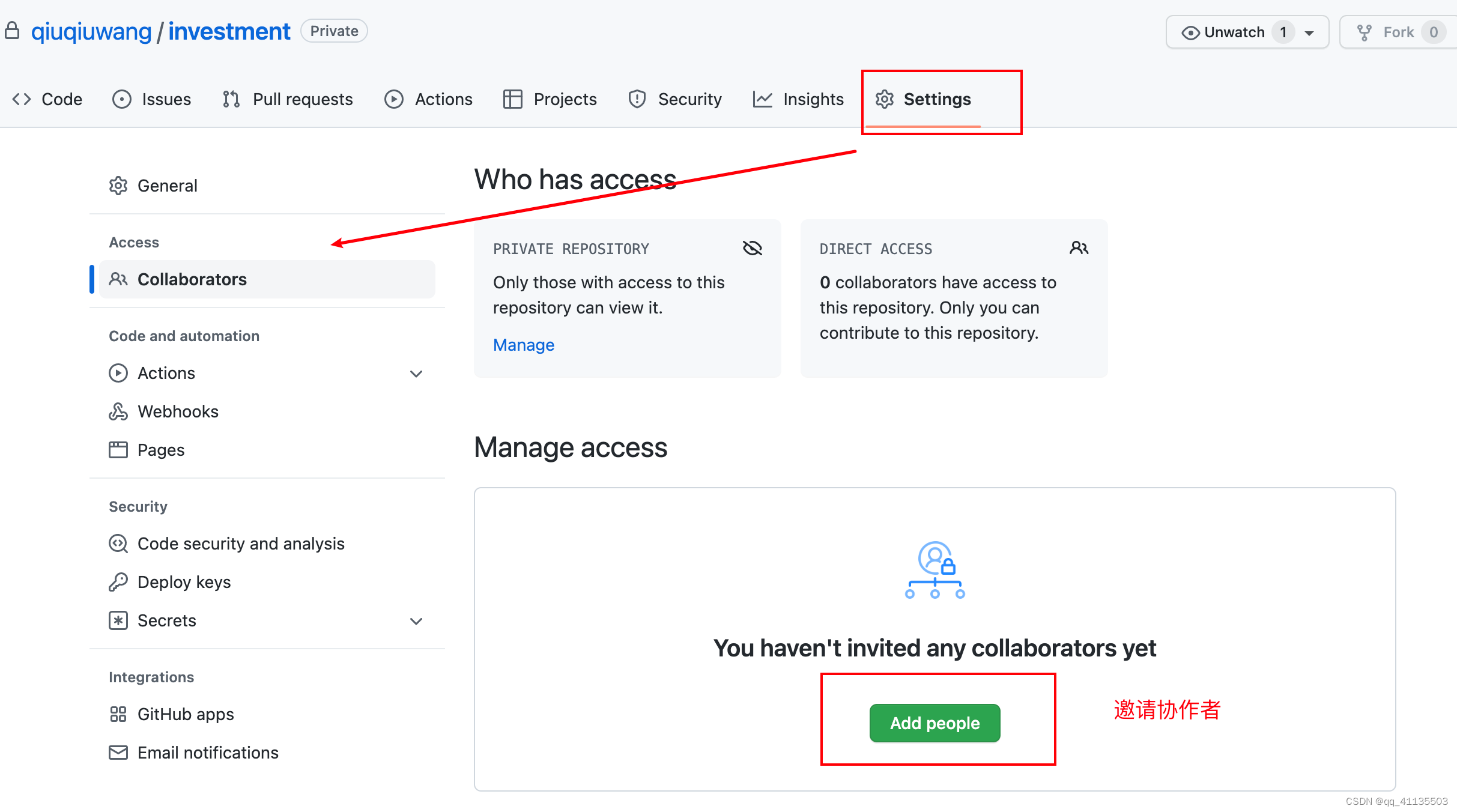Image resolution: width=1457 pixels, height=812 pixels.
Task: Click the 'Manage access' heading text
Action: coord(571,448)
